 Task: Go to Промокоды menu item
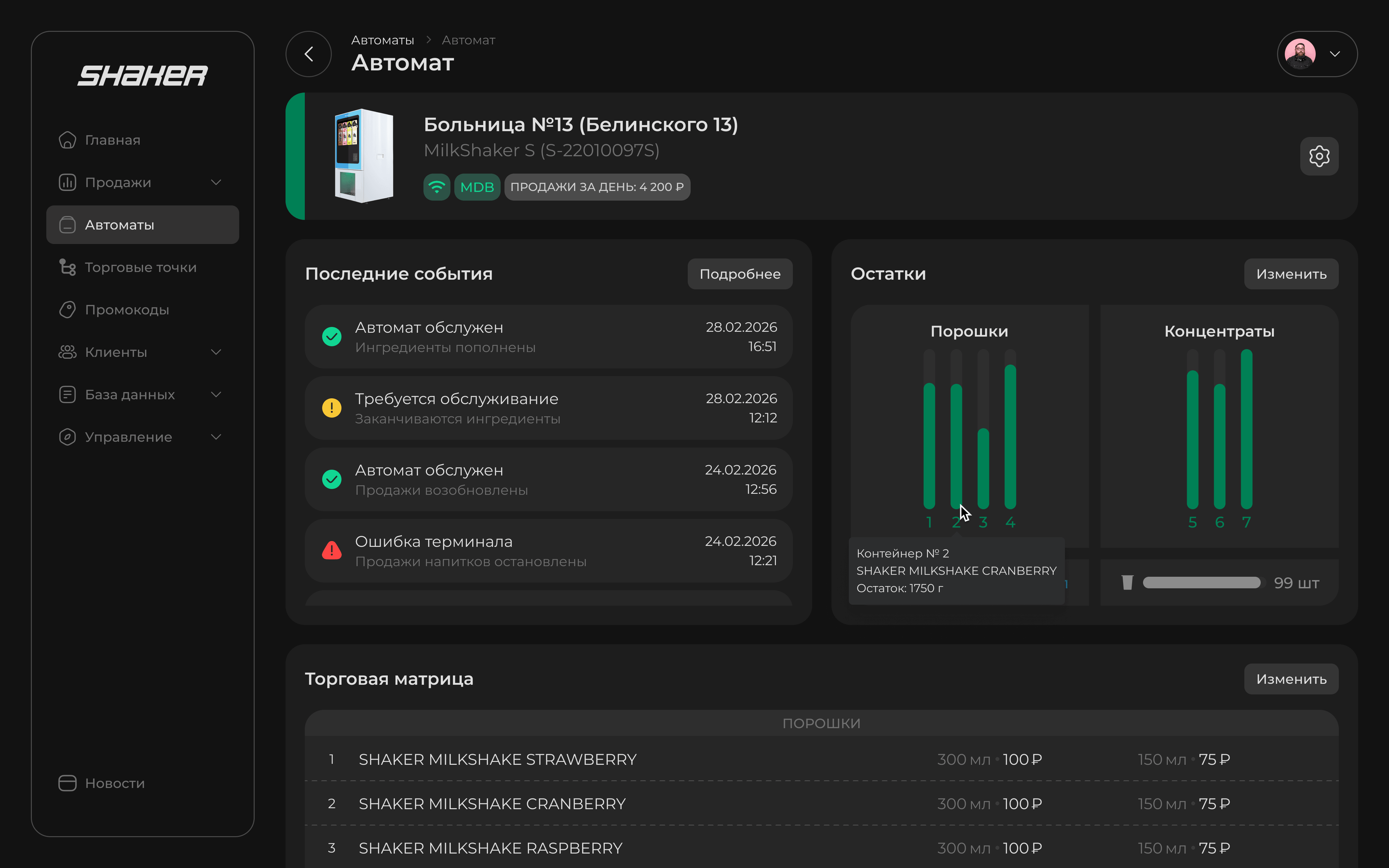127,310
